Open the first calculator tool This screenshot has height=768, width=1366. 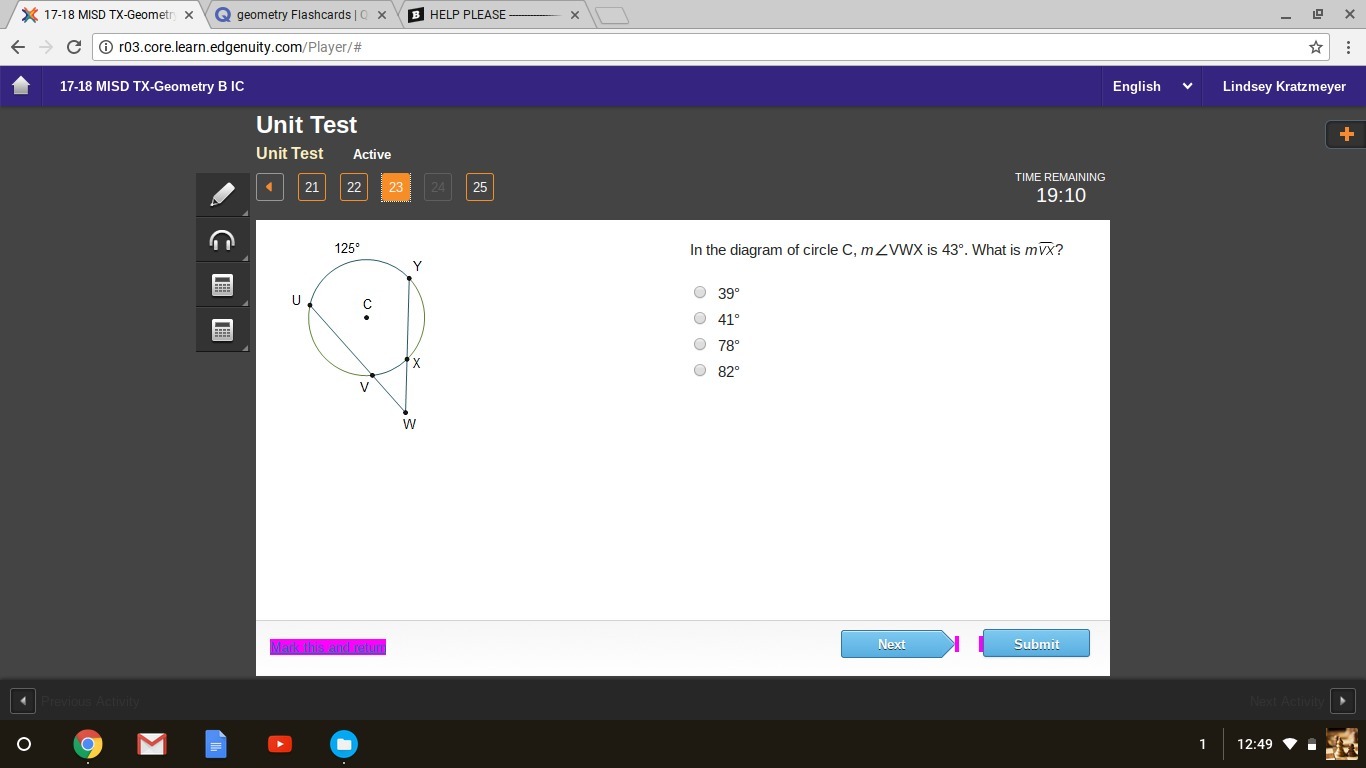(222, 285)
